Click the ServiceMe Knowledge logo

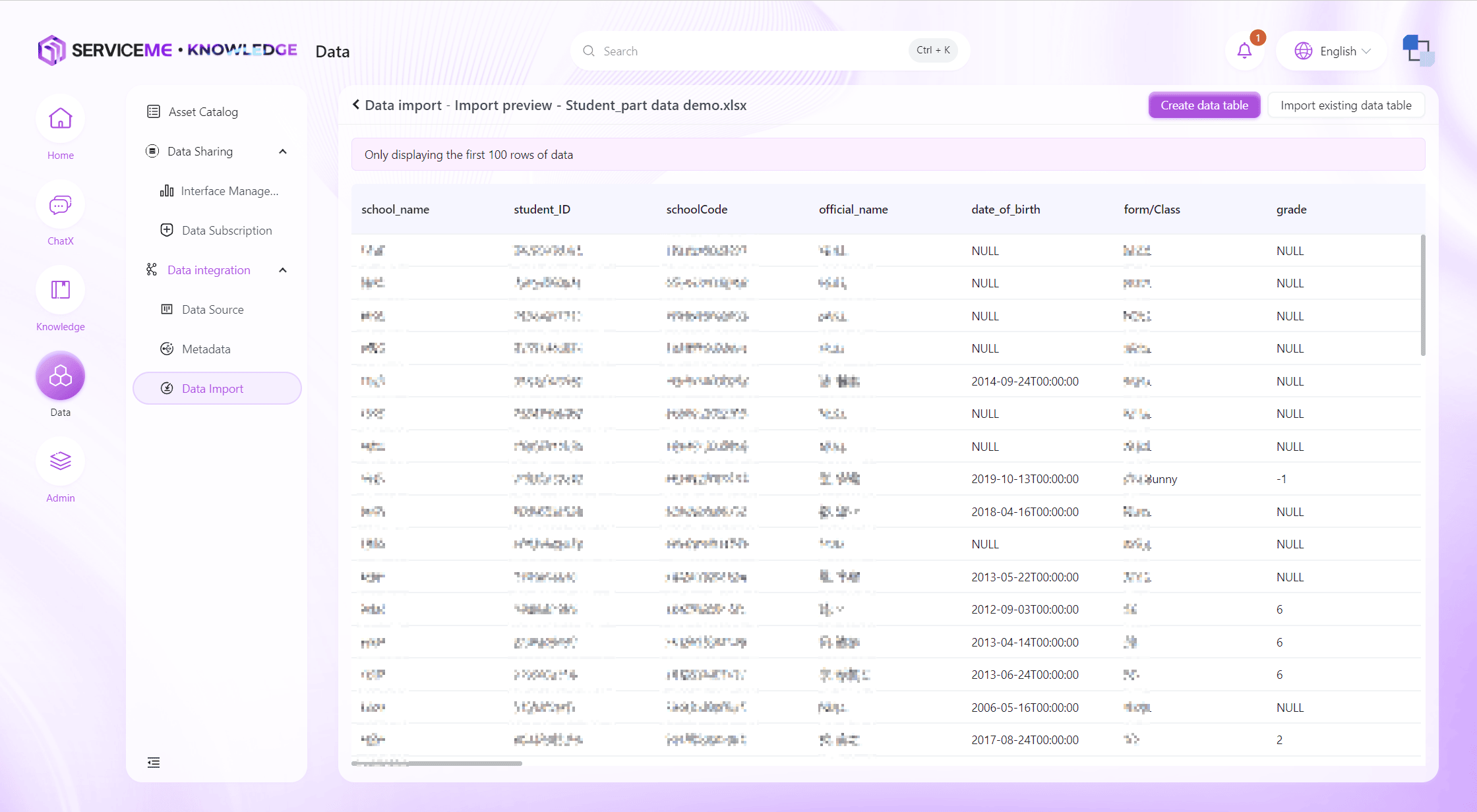(x=167, y=50)
